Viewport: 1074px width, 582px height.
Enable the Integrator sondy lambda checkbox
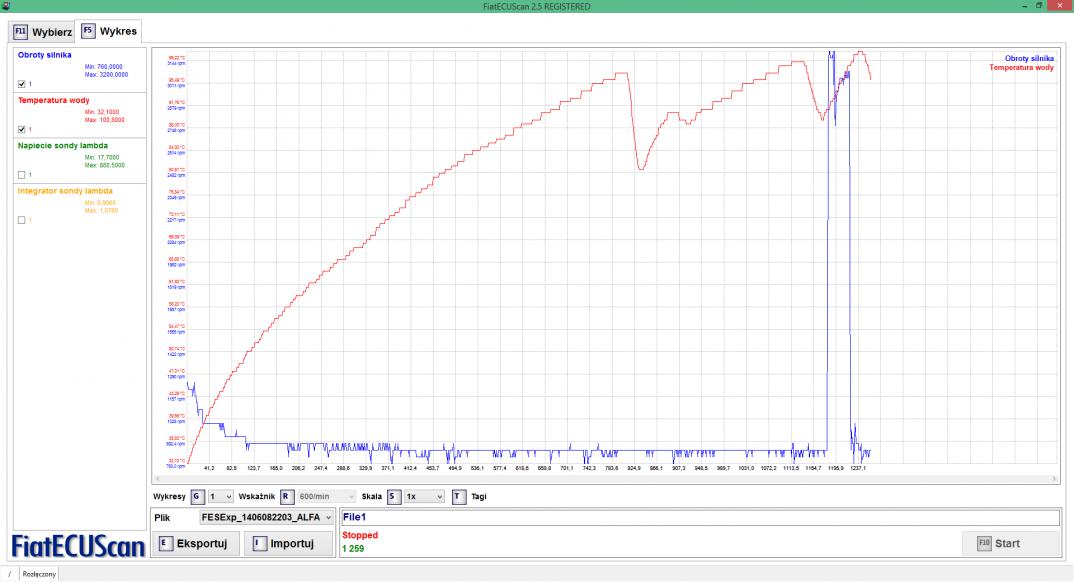22,220
